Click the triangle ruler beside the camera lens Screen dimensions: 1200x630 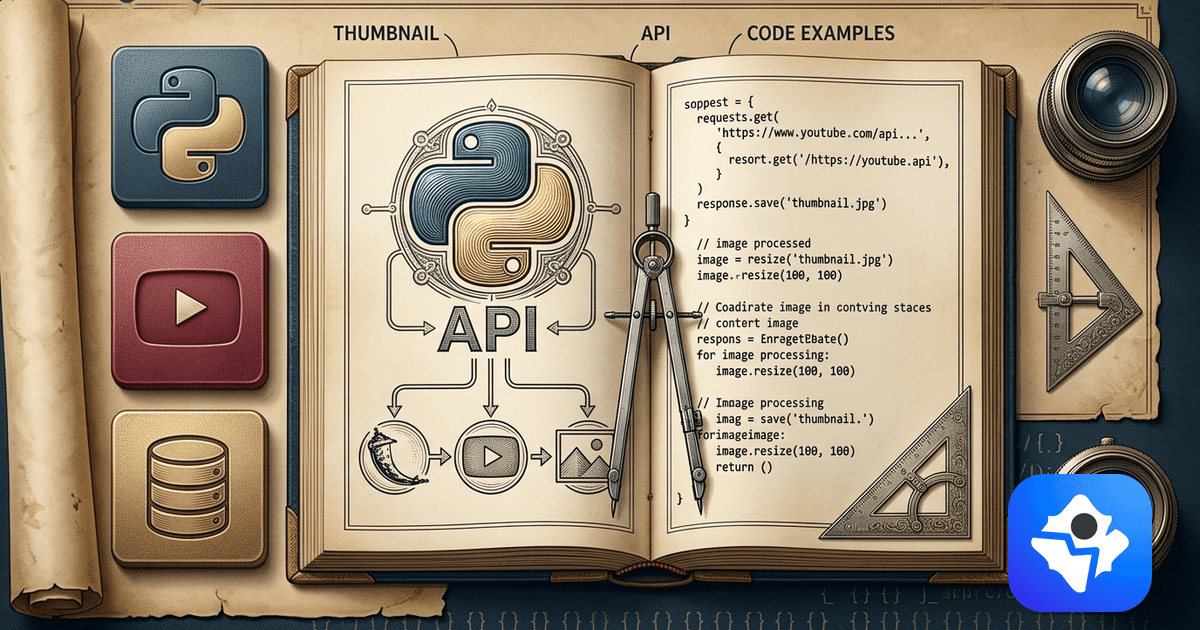1088,292
